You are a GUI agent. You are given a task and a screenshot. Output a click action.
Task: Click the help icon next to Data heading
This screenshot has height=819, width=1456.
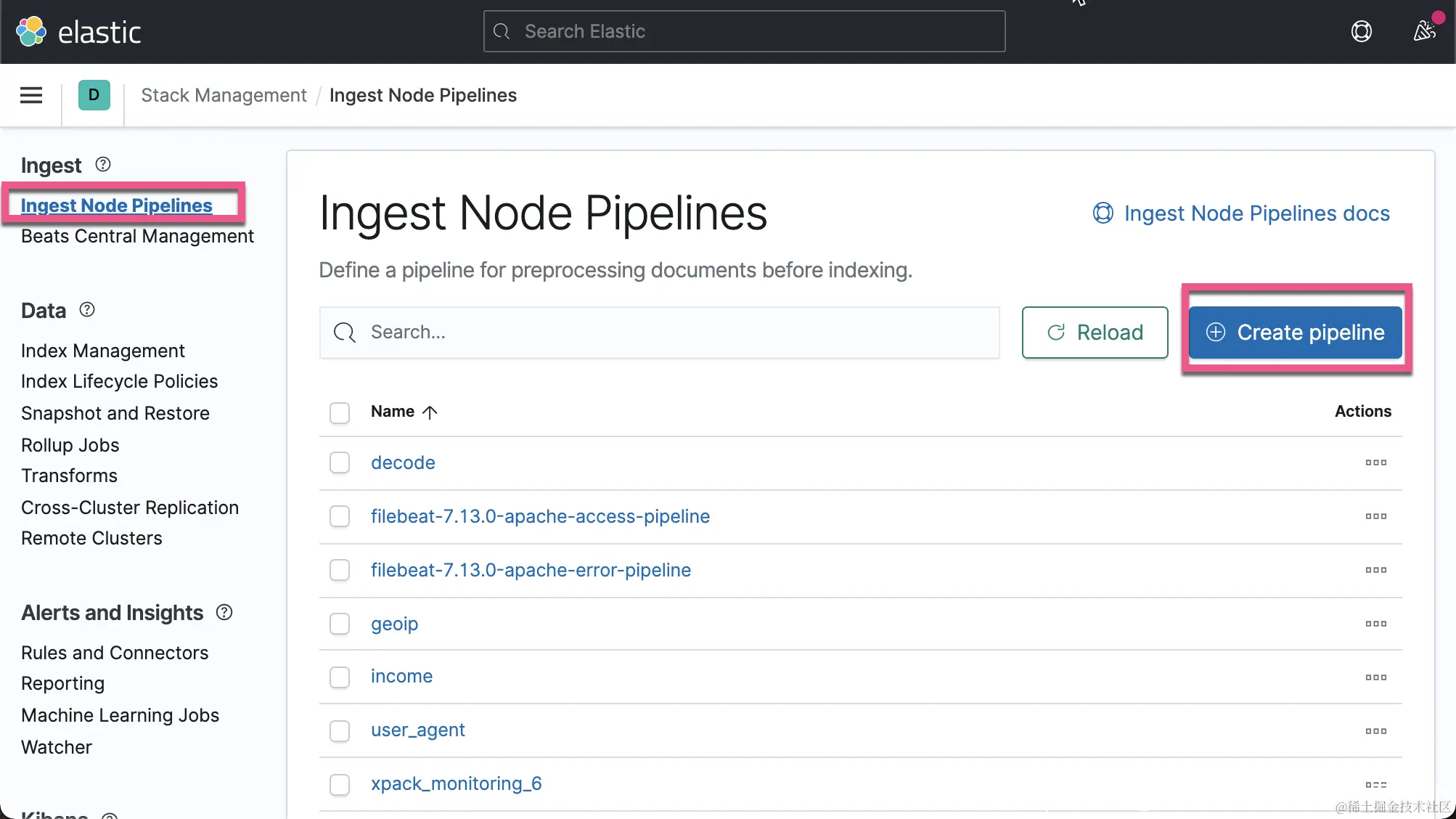click(87, 310)
